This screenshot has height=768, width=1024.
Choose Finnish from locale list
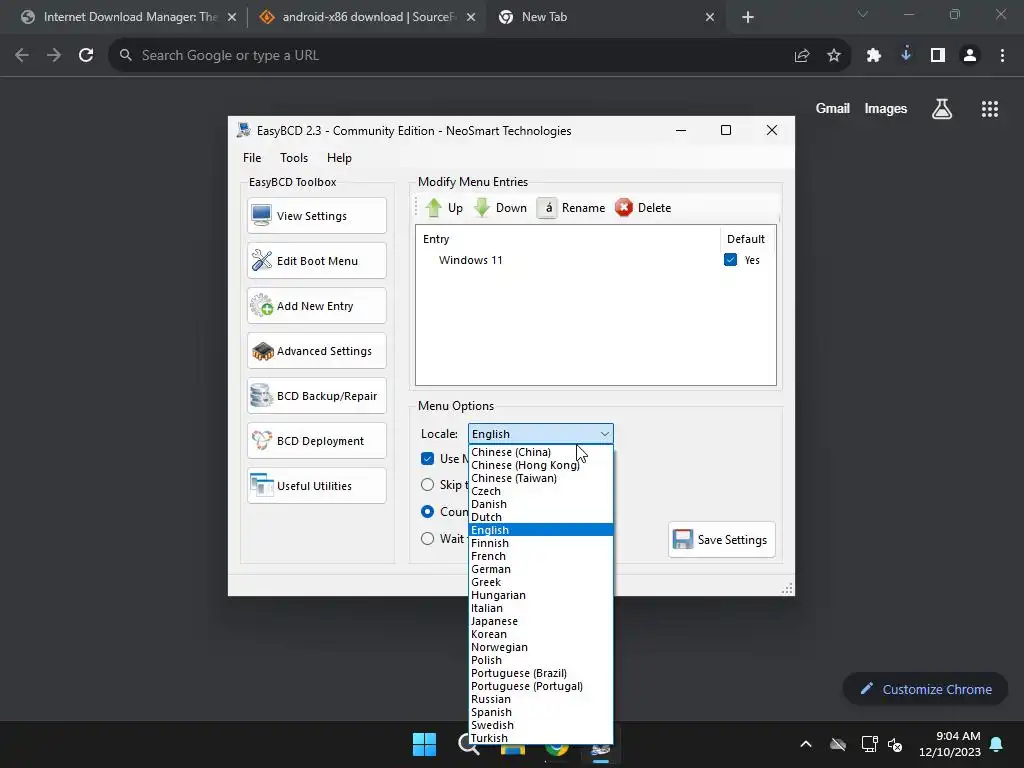(541, 543)
